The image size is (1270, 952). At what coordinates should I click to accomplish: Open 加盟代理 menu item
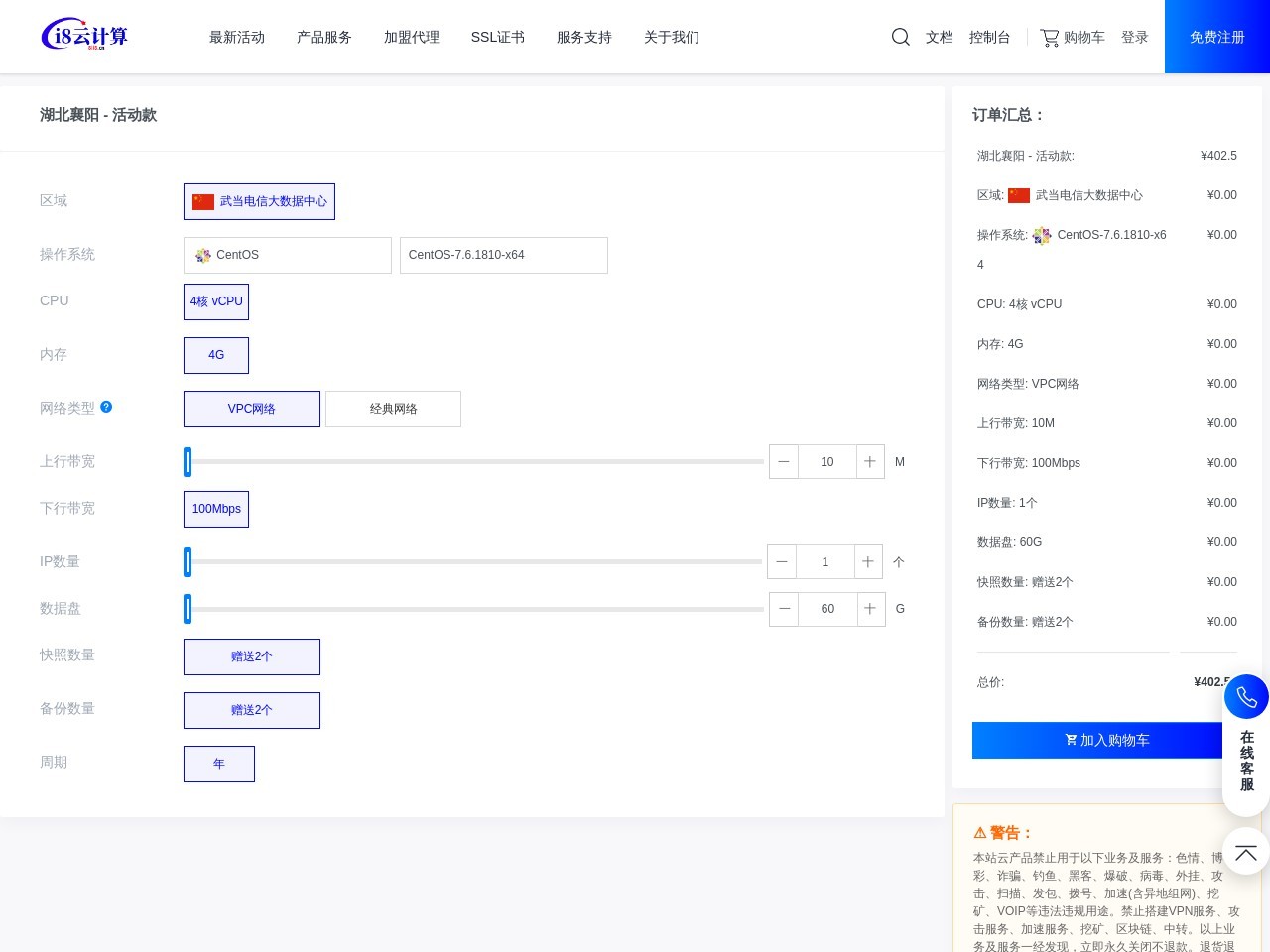tap(412, 37)
